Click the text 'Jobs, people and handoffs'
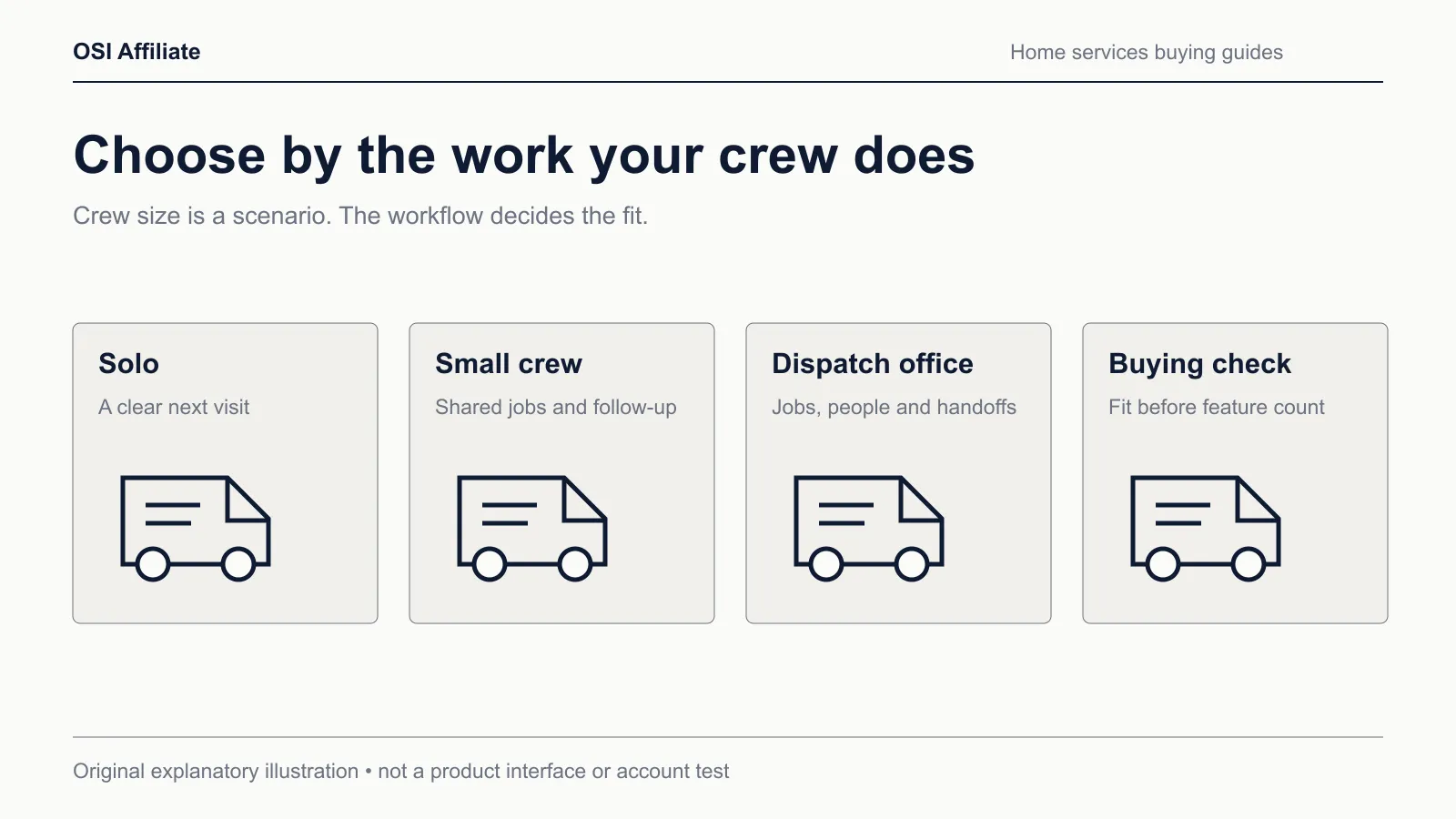The width and height of the screenshot is (1456, 819). (x=894, y=408)
